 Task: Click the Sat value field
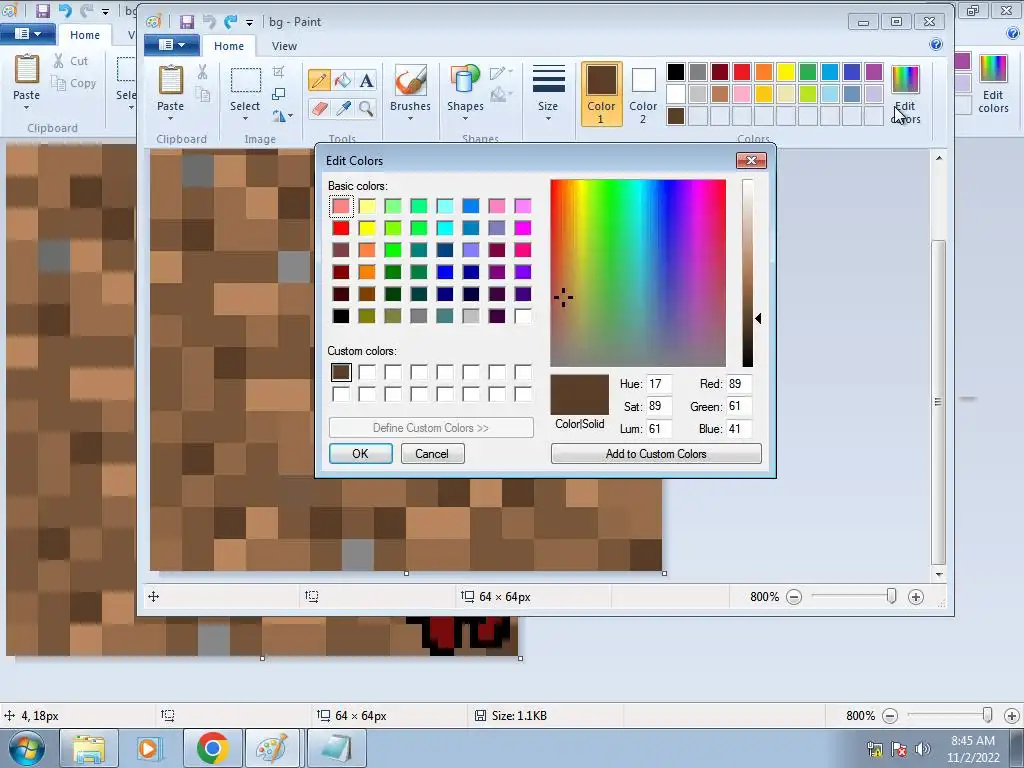(x=659, y=406)
